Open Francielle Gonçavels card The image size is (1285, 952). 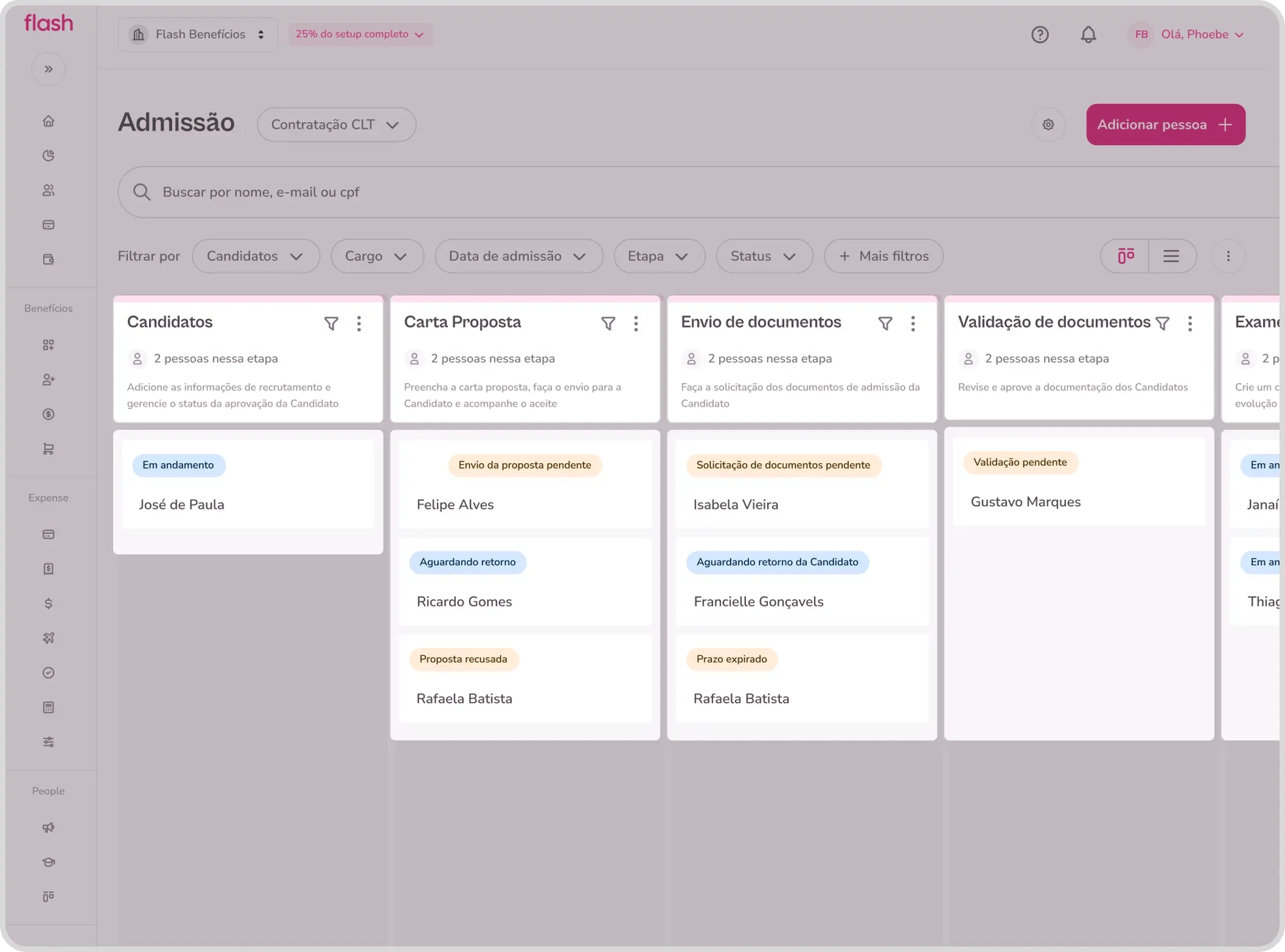point(802,581)
